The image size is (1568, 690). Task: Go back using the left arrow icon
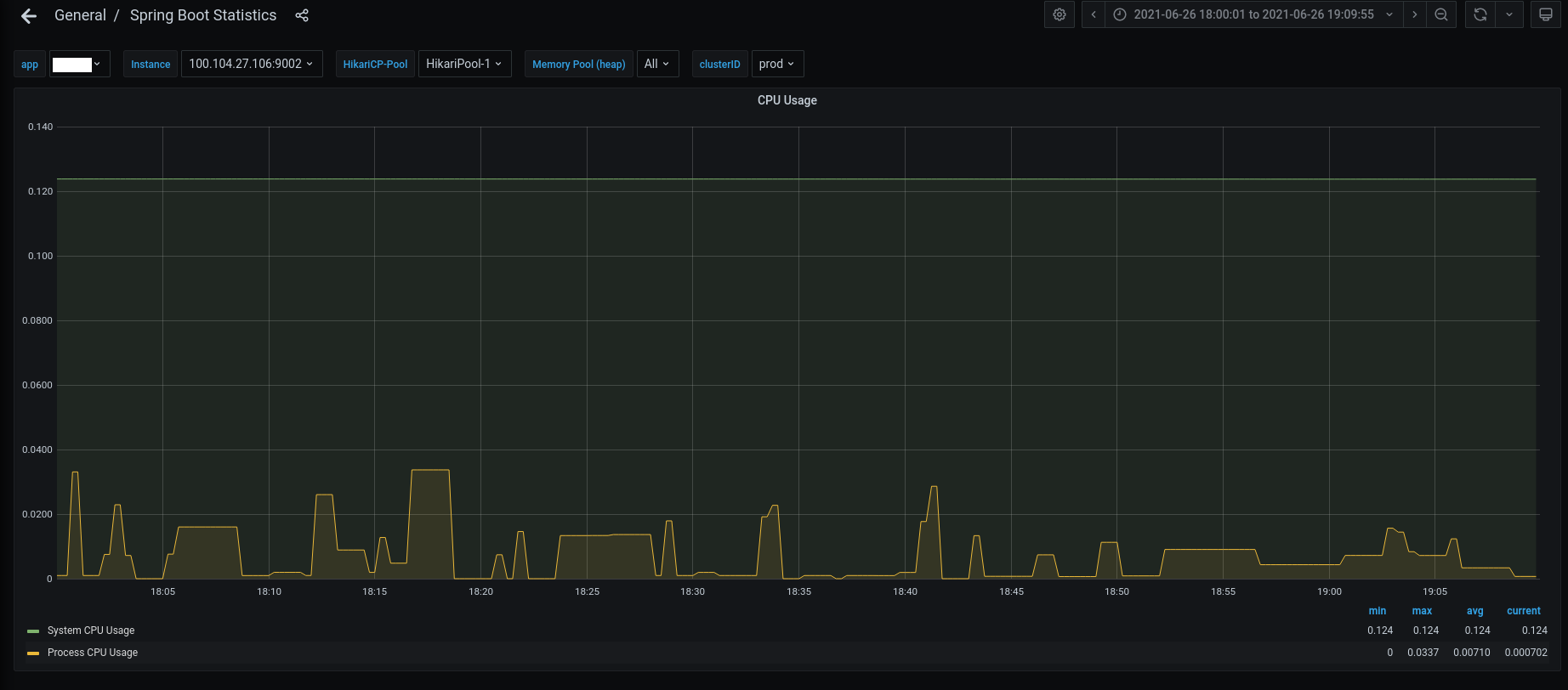[x=29, y=15]
